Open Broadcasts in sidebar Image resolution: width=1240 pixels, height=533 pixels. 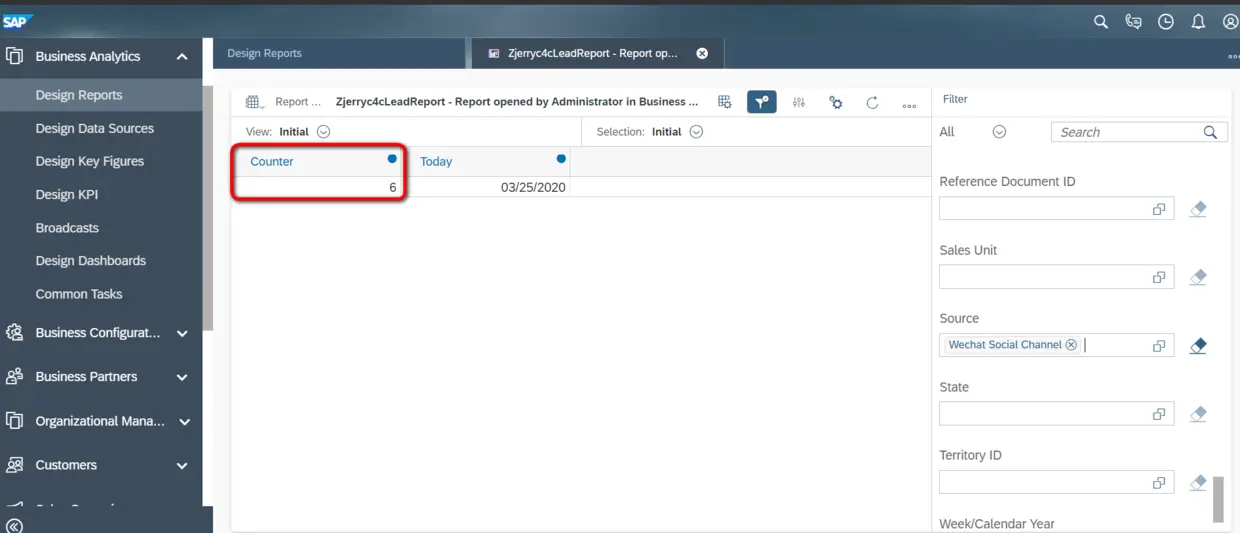(x=67, y=228)
